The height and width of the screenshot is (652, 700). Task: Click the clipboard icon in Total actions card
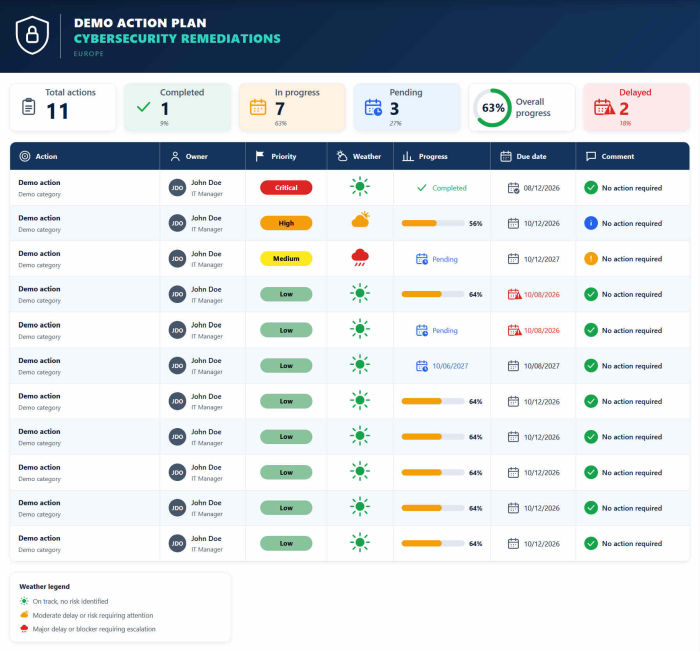29,107
